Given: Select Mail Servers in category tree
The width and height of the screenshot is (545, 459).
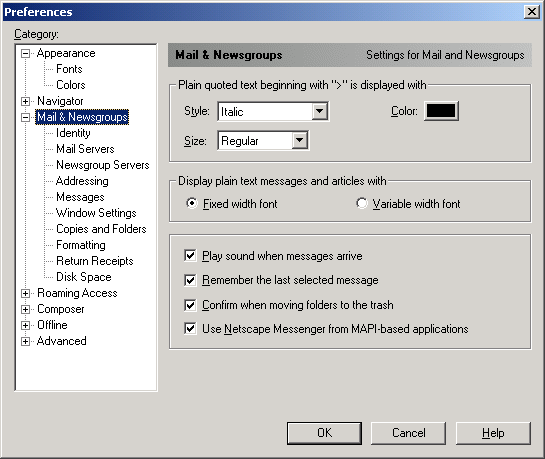Looking at the screenshot, I should (x=86, y=149).
